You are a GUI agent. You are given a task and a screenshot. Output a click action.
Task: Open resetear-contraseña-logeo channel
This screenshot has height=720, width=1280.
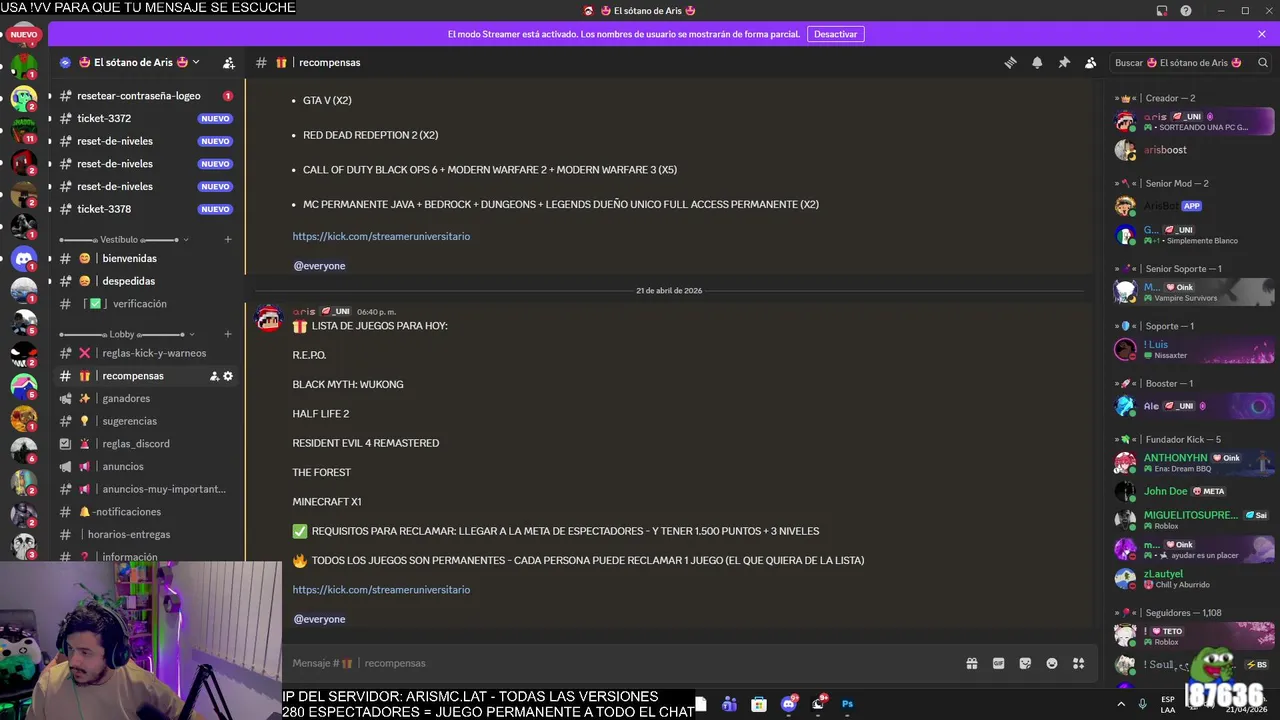pyautogui.click(x=146, y=96)
